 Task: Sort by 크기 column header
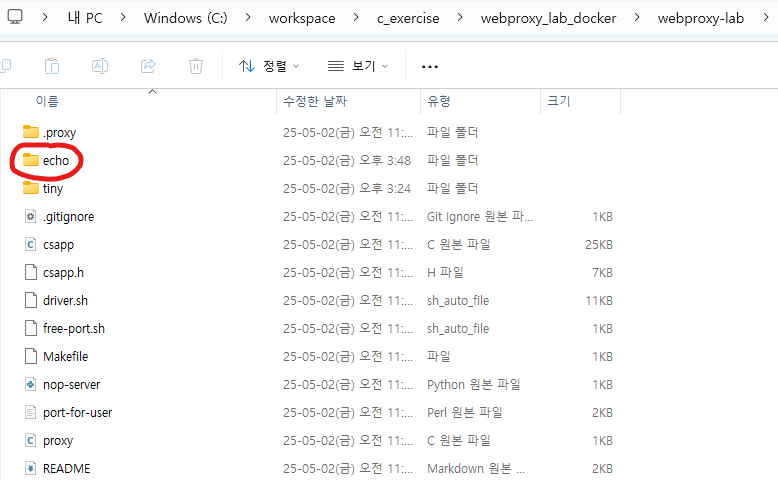pos(559,101)
